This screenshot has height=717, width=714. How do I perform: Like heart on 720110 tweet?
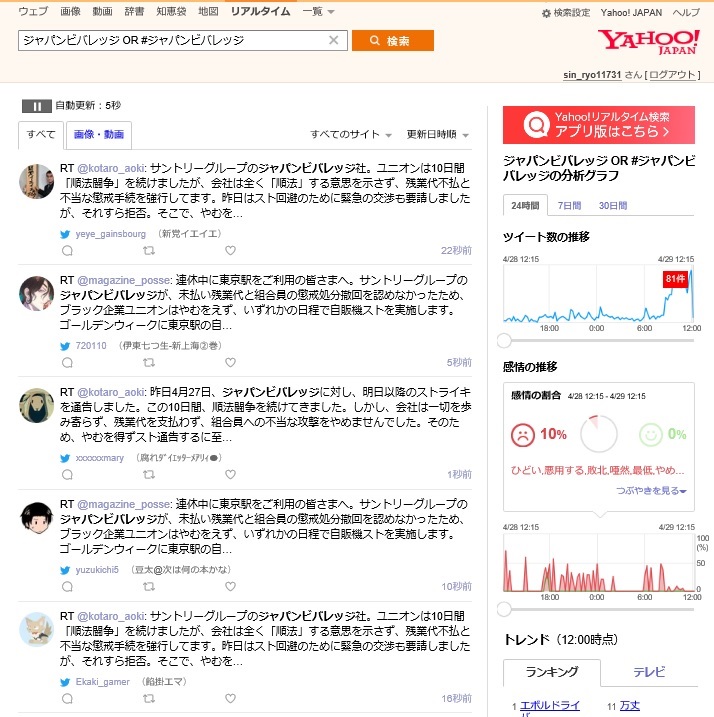pyautogui.click(x=231, y=363)
